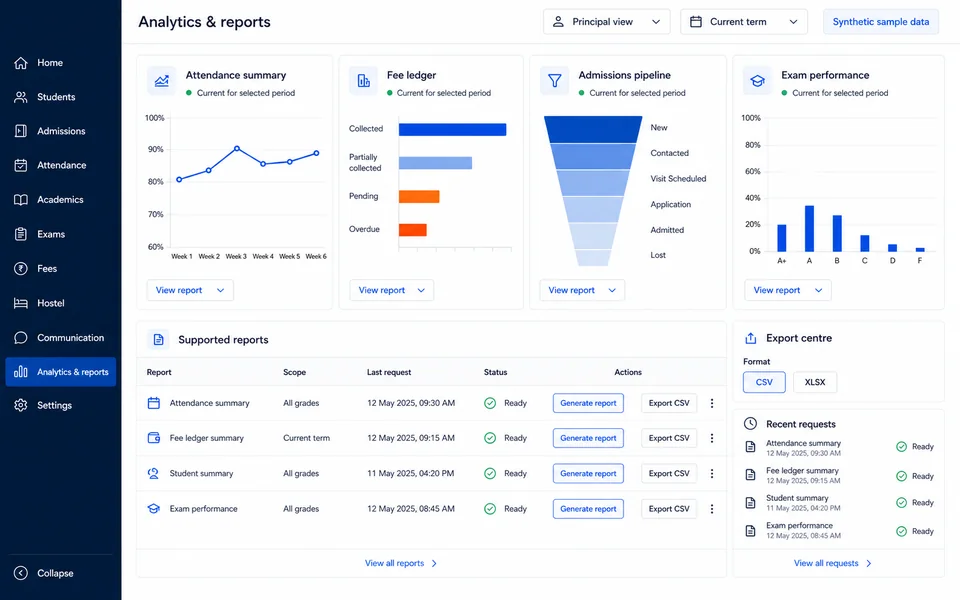Generate report for Fee ledger summary
This screenshot has height=600, width=960.
588,438
